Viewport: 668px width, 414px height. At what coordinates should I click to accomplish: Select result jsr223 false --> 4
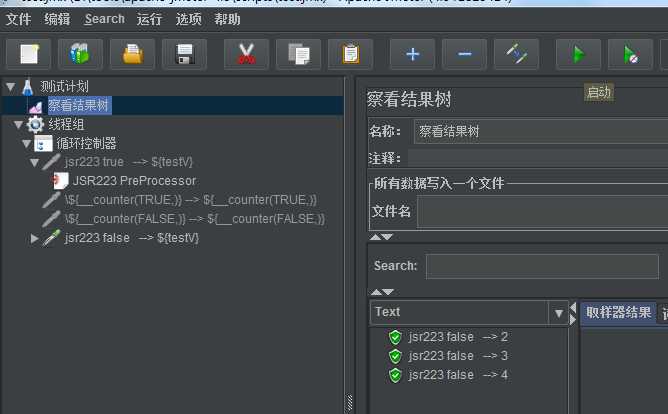(458, 375)
